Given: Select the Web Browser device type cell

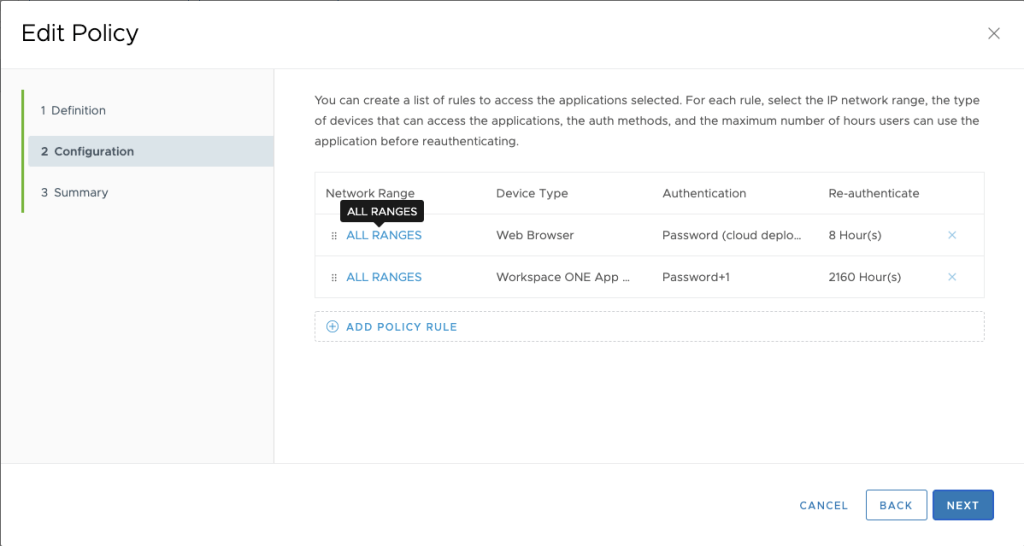Looking at the screenshot, I should tap(534, 236).
